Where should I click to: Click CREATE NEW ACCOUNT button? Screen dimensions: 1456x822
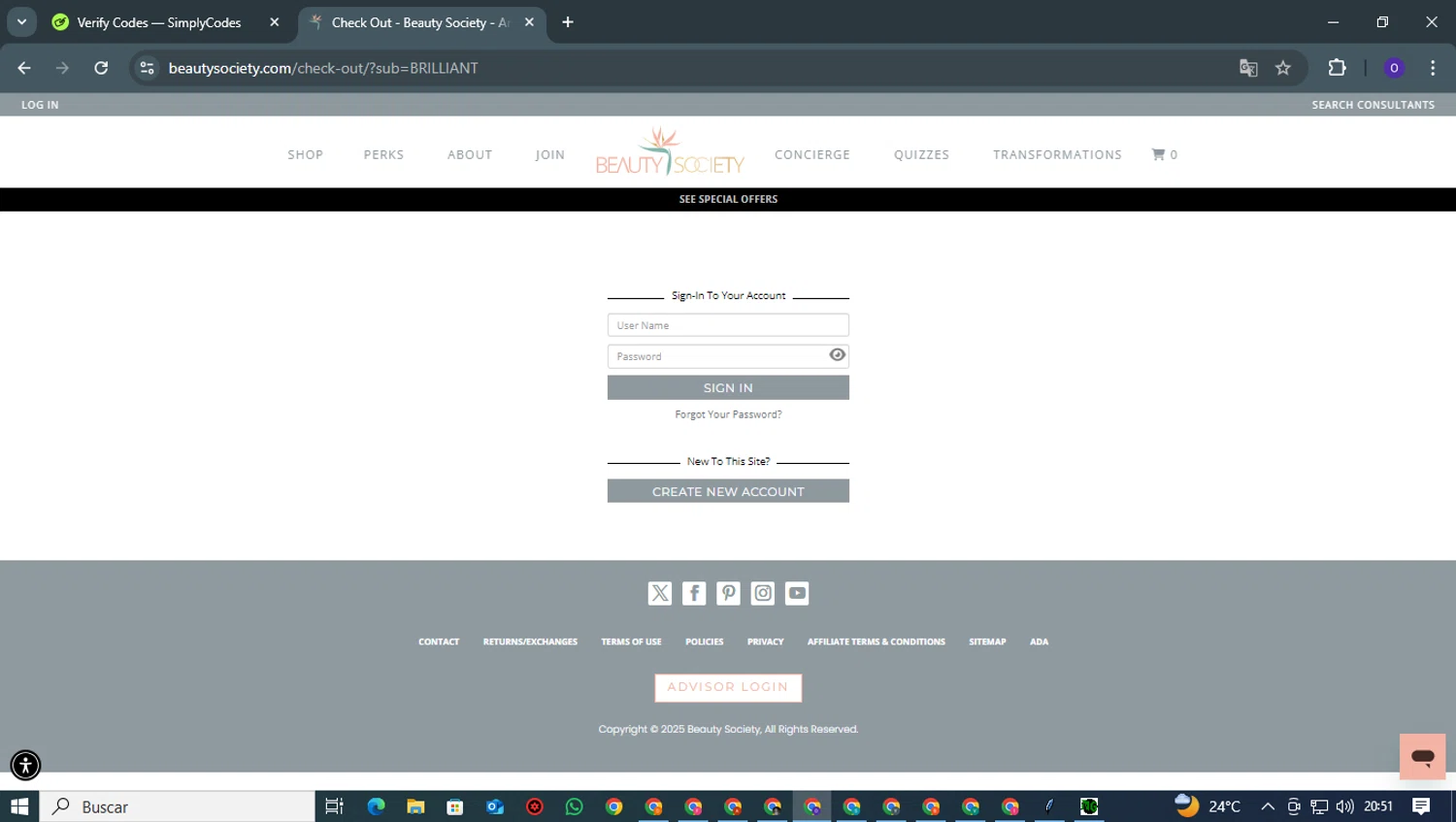click(x=728, y=491)
